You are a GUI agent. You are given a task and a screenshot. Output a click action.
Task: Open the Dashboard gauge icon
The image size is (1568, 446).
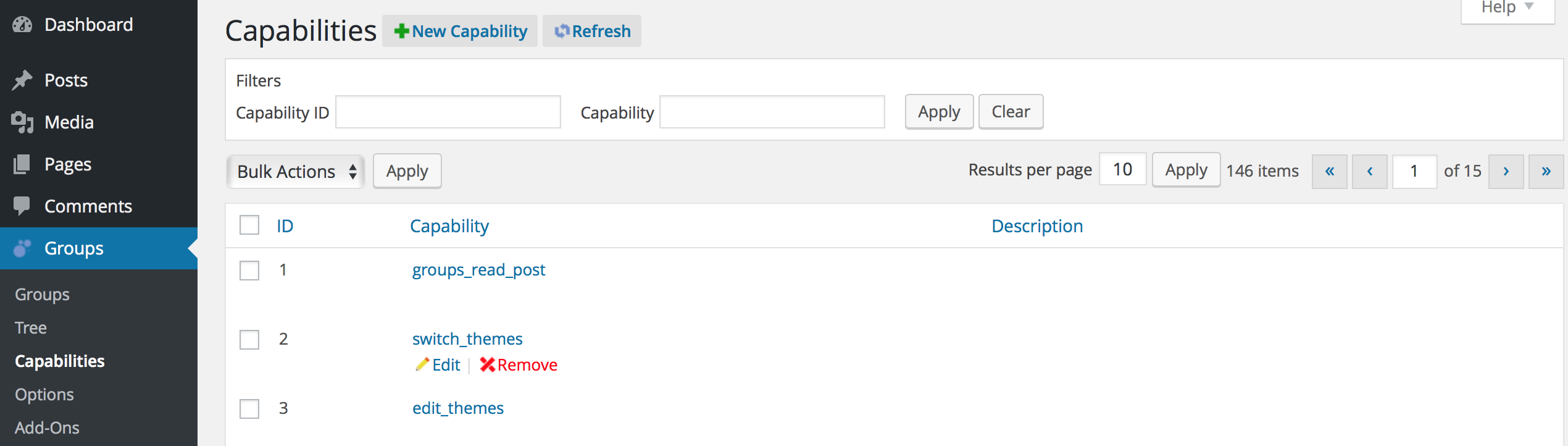[22, 25]
